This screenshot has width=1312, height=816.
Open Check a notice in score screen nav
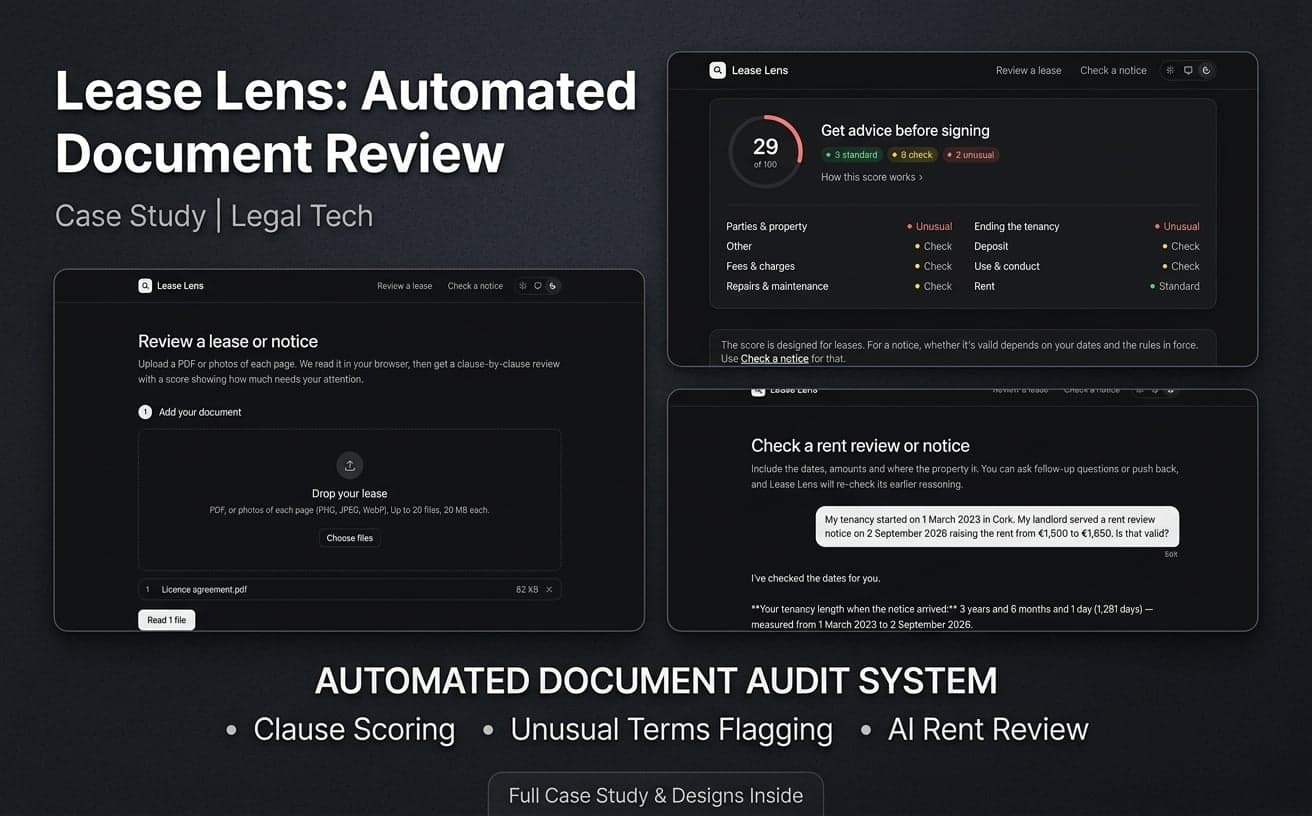1113,71
